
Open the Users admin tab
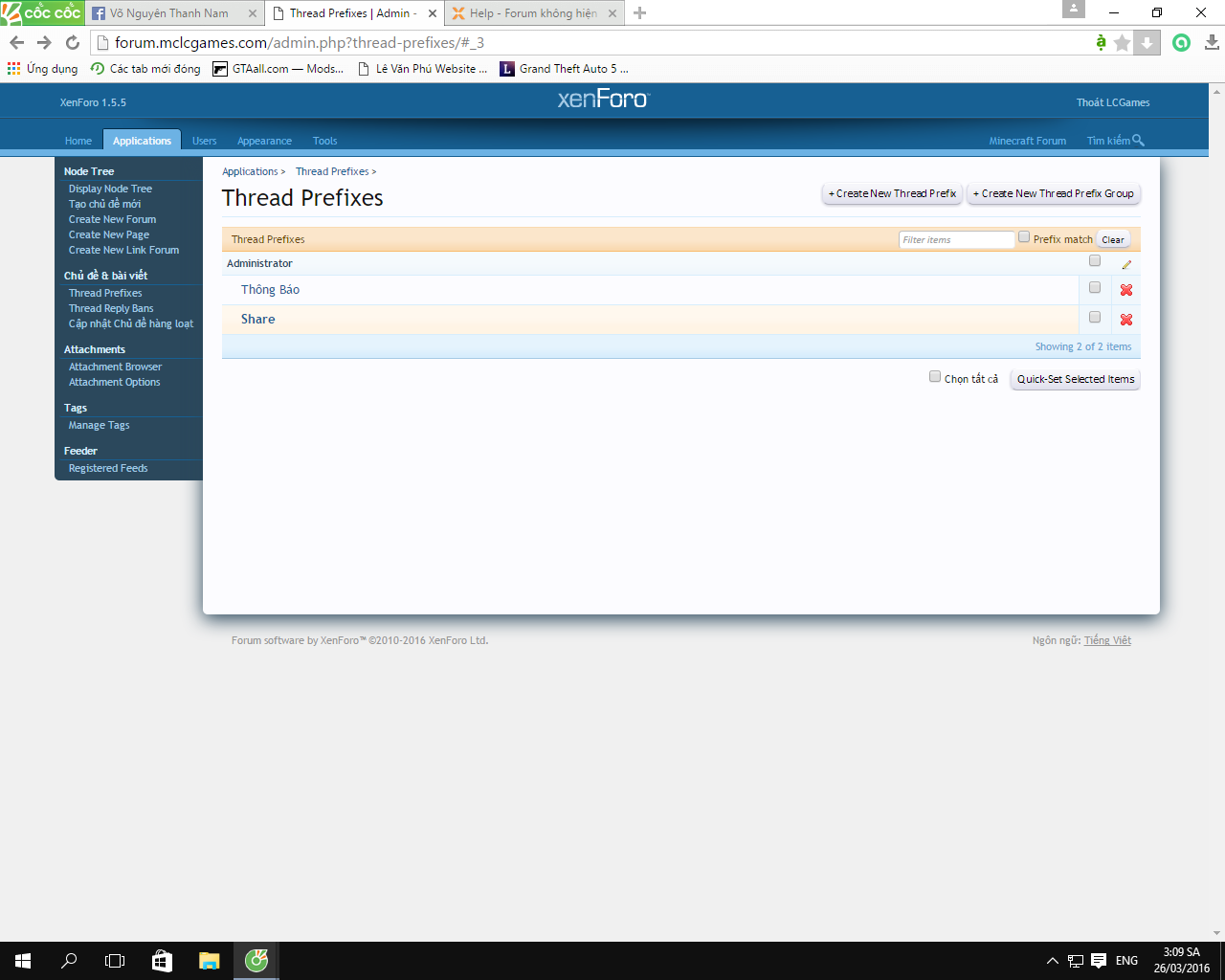[x=204, y=141]
